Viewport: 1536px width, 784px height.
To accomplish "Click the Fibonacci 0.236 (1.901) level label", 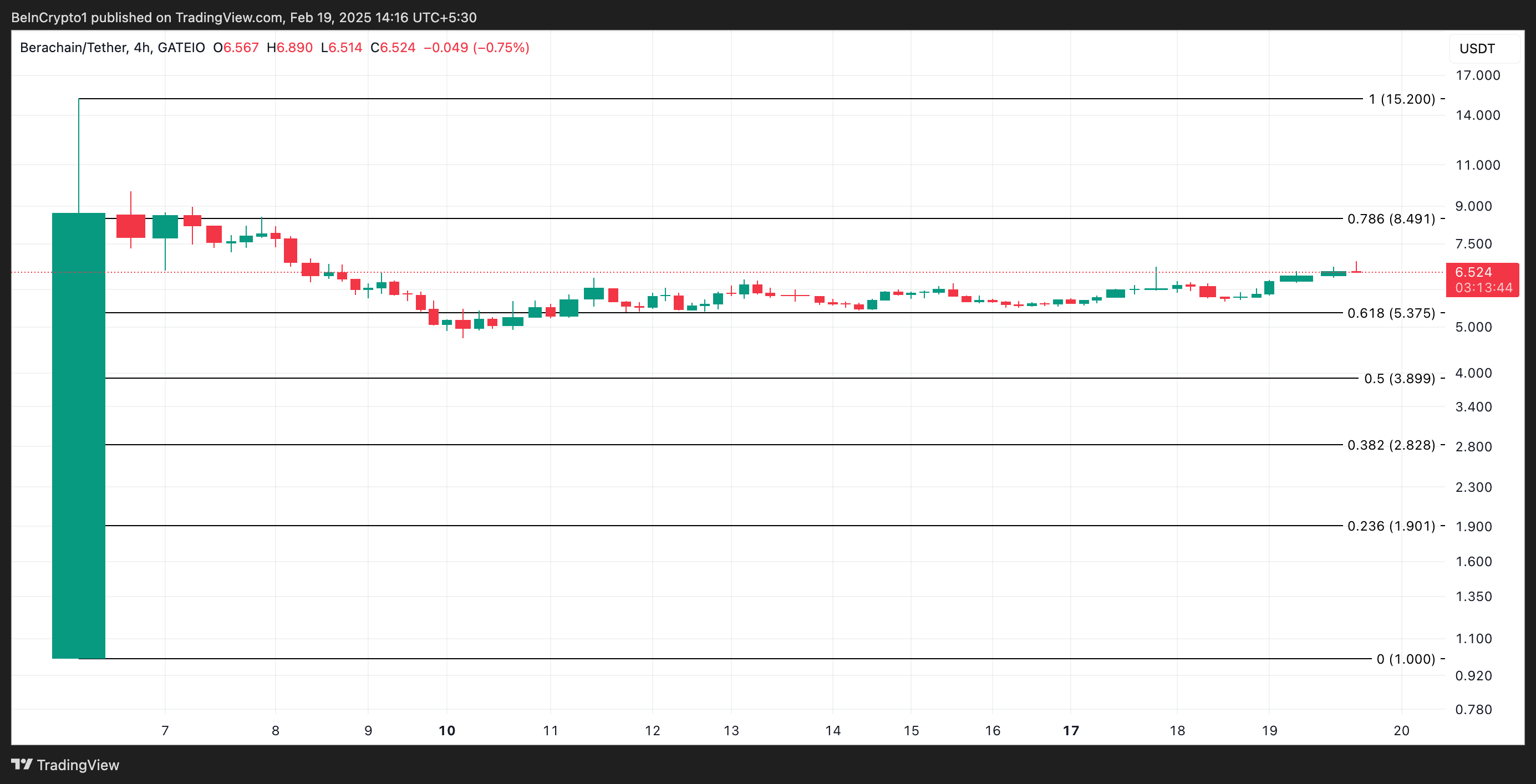I will (1391, 526).
